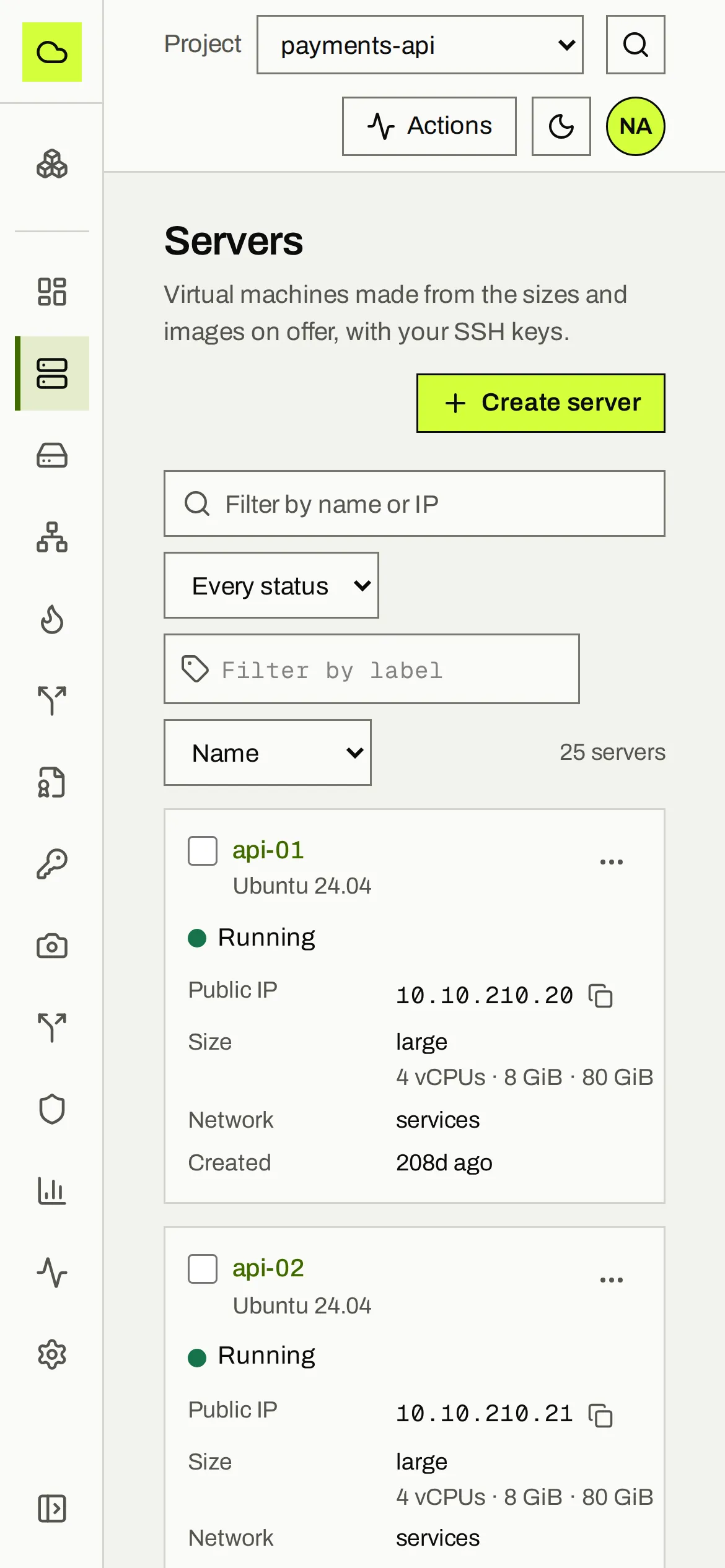Open the activity pulse sidebar icon
Screen dimensions: 725x1568
click(52, 1273)
